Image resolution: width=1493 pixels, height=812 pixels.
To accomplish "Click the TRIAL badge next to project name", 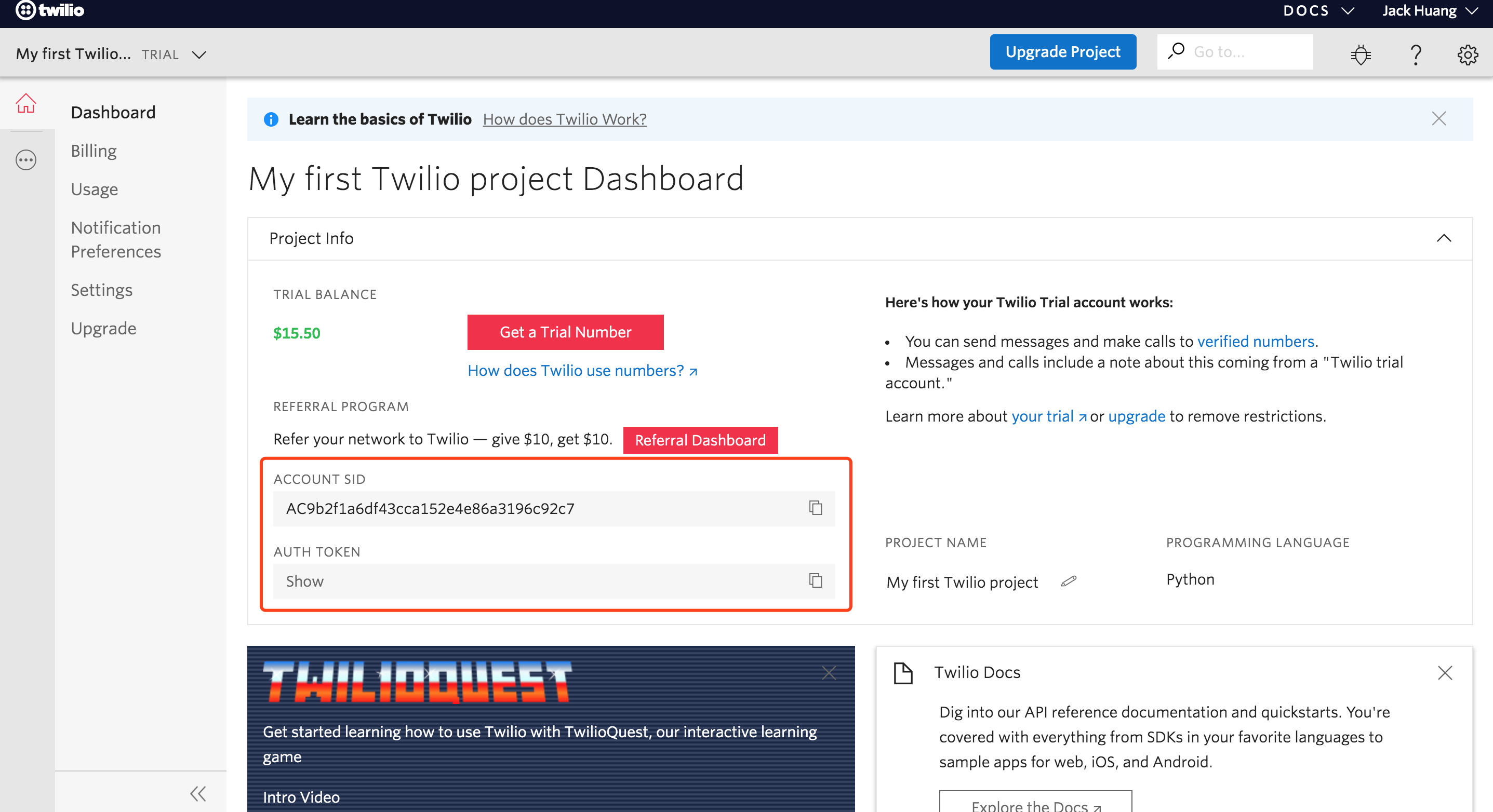I will 160,55.
